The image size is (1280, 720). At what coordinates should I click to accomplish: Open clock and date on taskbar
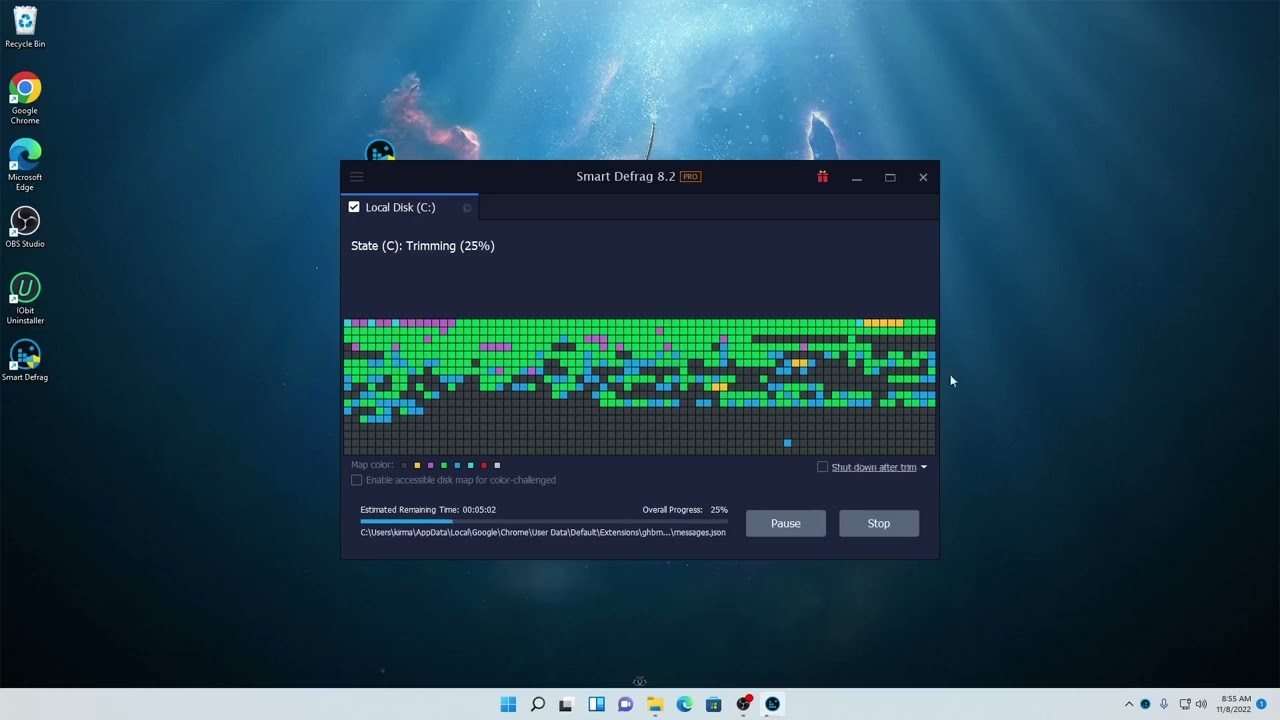[x=1236, y=704]
